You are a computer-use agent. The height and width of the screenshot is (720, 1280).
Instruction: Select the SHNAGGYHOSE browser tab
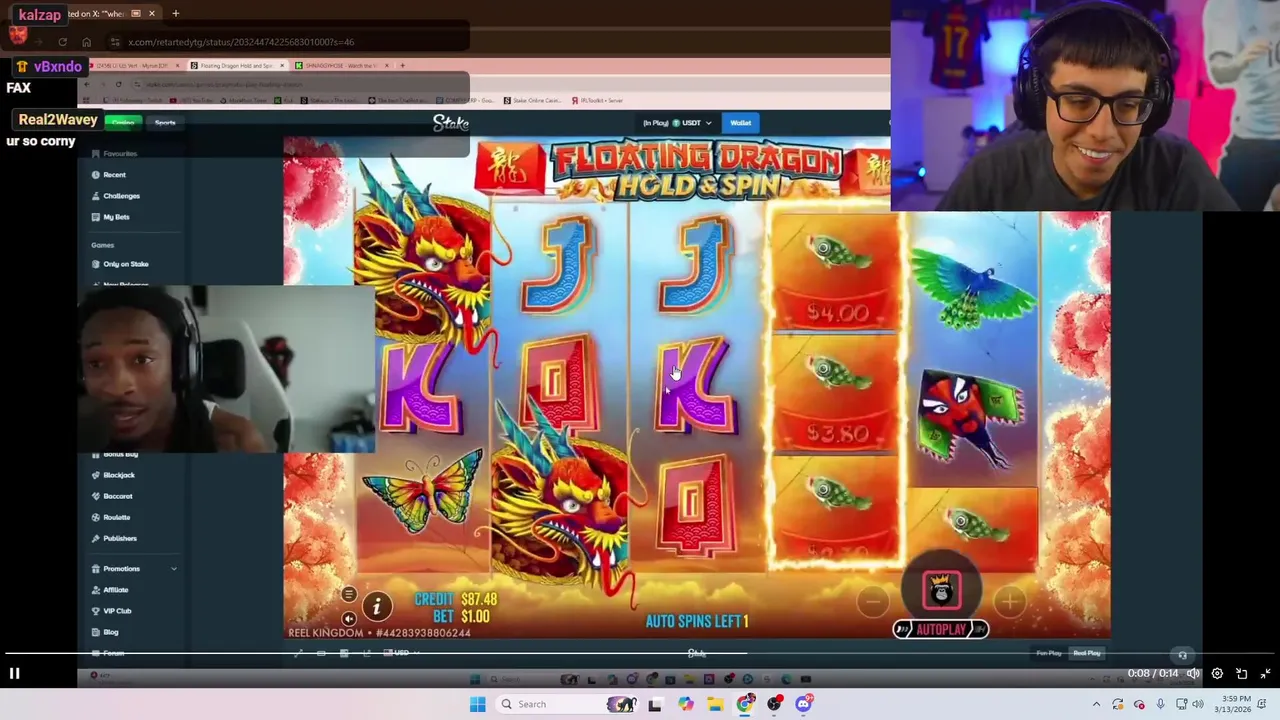pyautogui.click(x=340, y=66)
